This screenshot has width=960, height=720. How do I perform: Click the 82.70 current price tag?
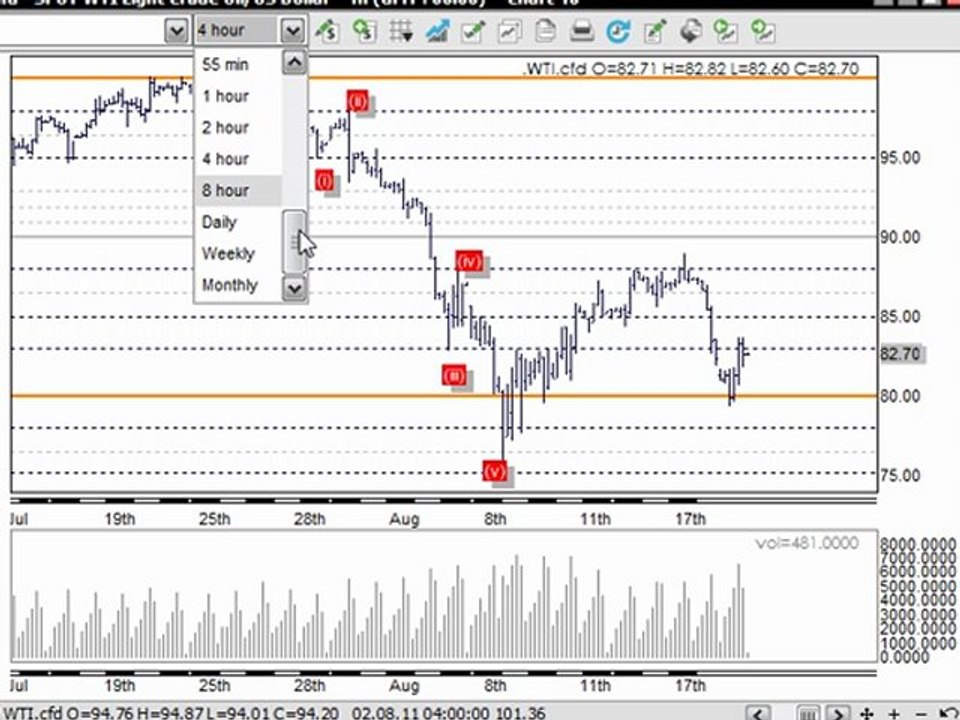pos(901,354)
